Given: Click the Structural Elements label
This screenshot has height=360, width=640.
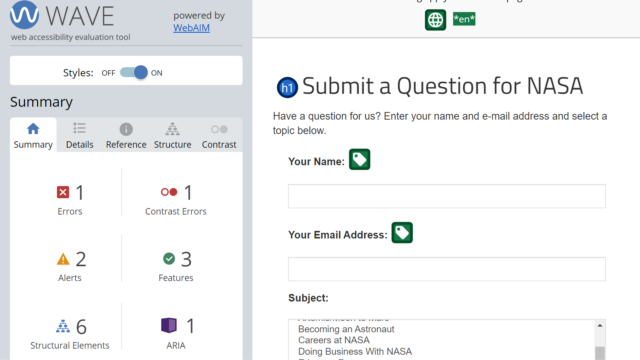Looking at the screenshot, I should (70, 345).
